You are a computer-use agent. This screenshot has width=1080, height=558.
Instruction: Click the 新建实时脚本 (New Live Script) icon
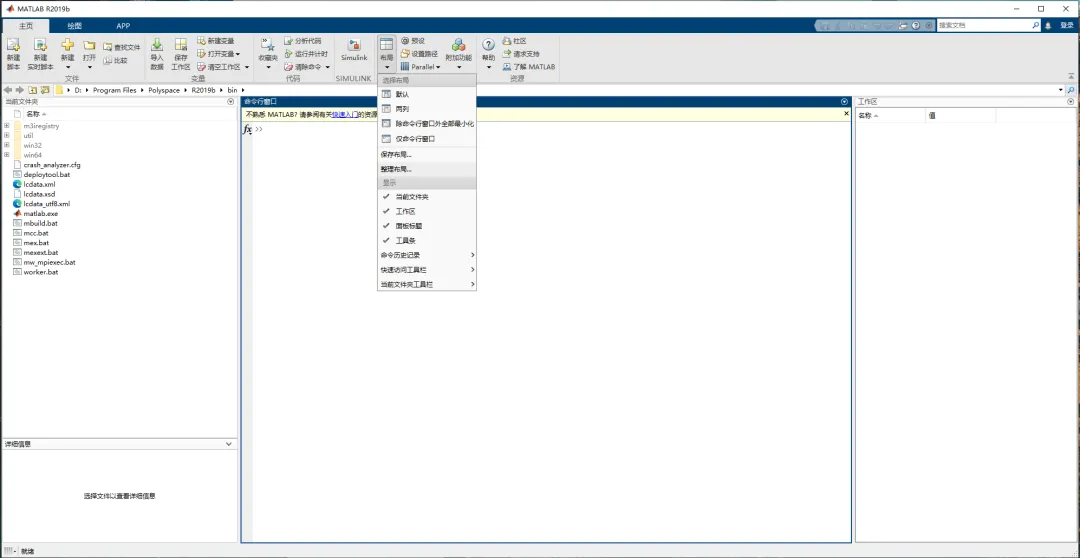click(40, 45)
